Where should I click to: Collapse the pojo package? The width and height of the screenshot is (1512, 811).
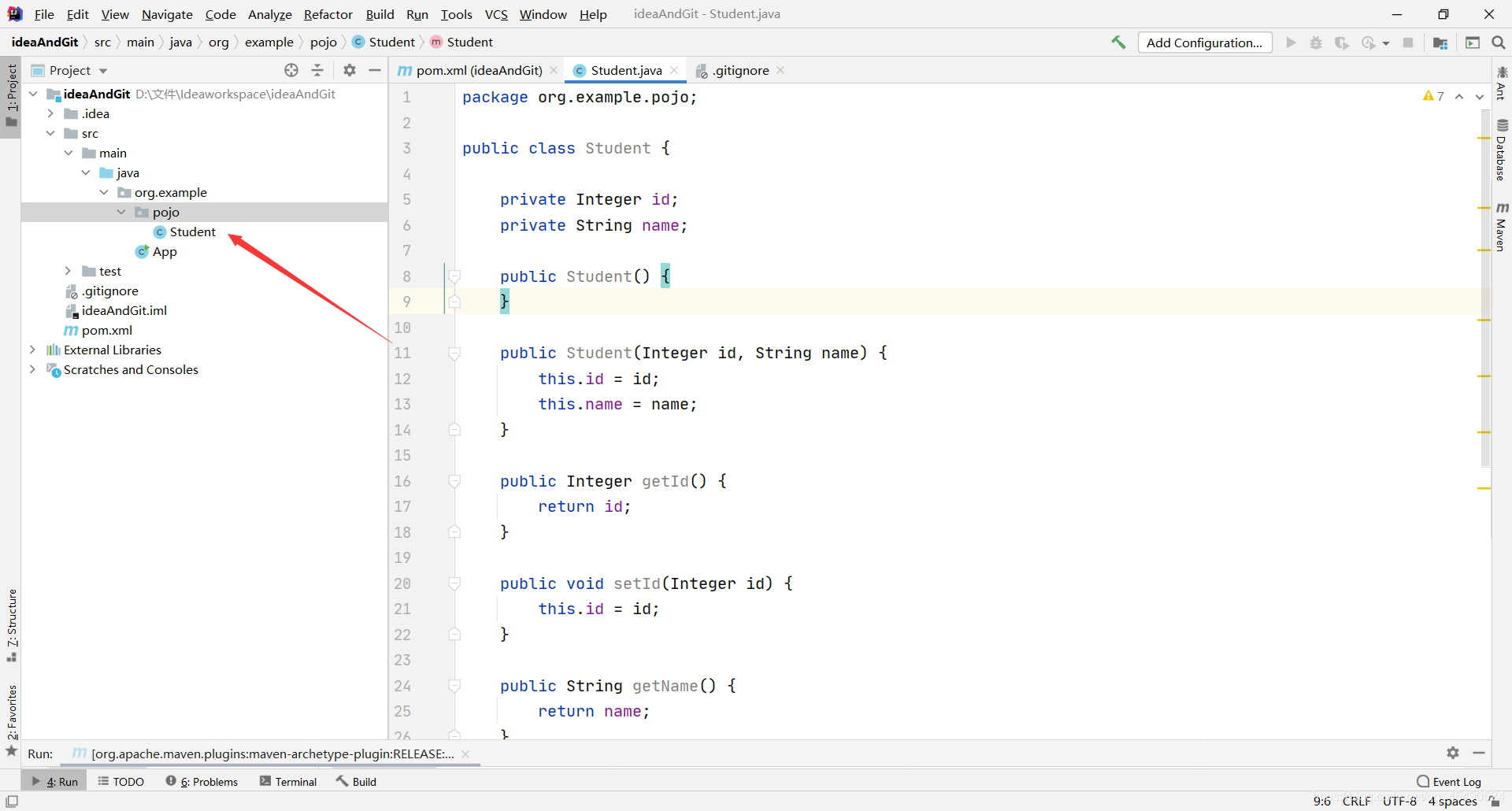(x=121, y=212)
